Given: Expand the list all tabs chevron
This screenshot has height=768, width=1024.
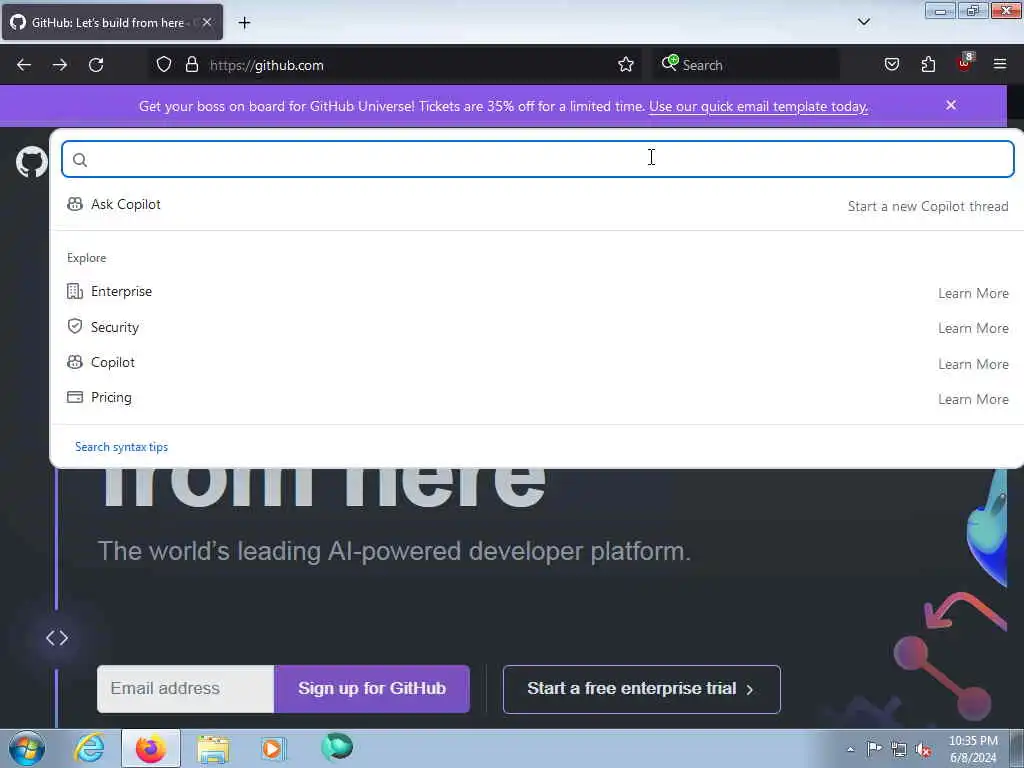Looking at the screenshot, I should click(x=863, y=22).
